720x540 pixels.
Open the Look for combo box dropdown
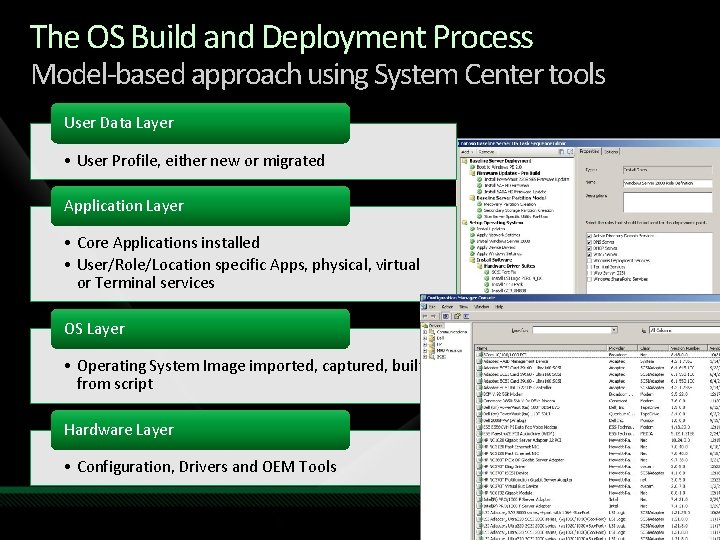pos(614,330)
